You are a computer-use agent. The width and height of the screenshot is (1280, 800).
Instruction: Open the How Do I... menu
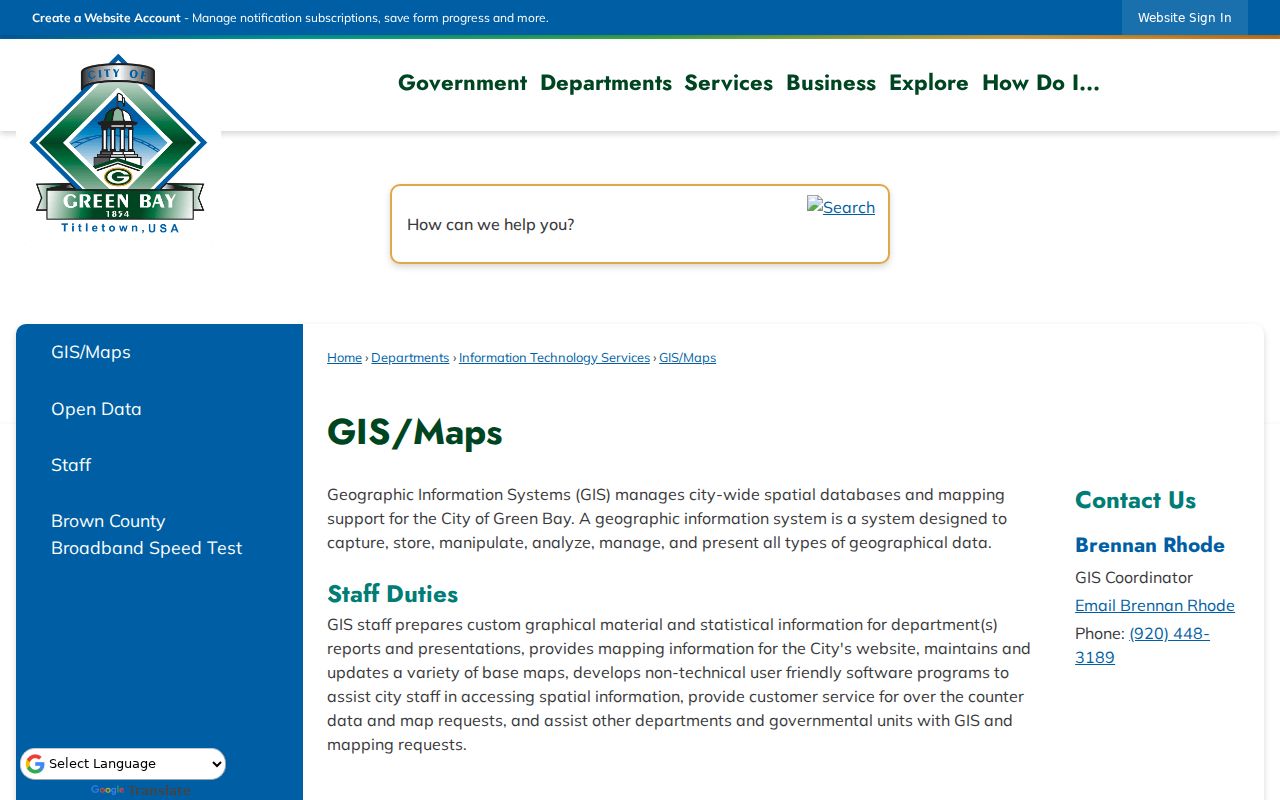tap(1040, 83)
